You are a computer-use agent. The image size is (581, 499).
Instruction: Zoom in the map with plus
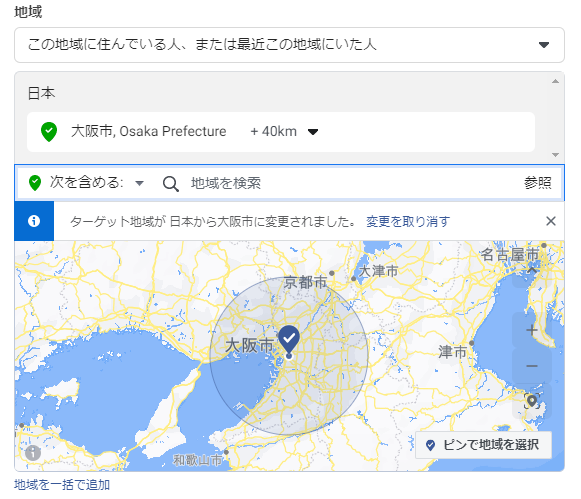pos(532,330)
